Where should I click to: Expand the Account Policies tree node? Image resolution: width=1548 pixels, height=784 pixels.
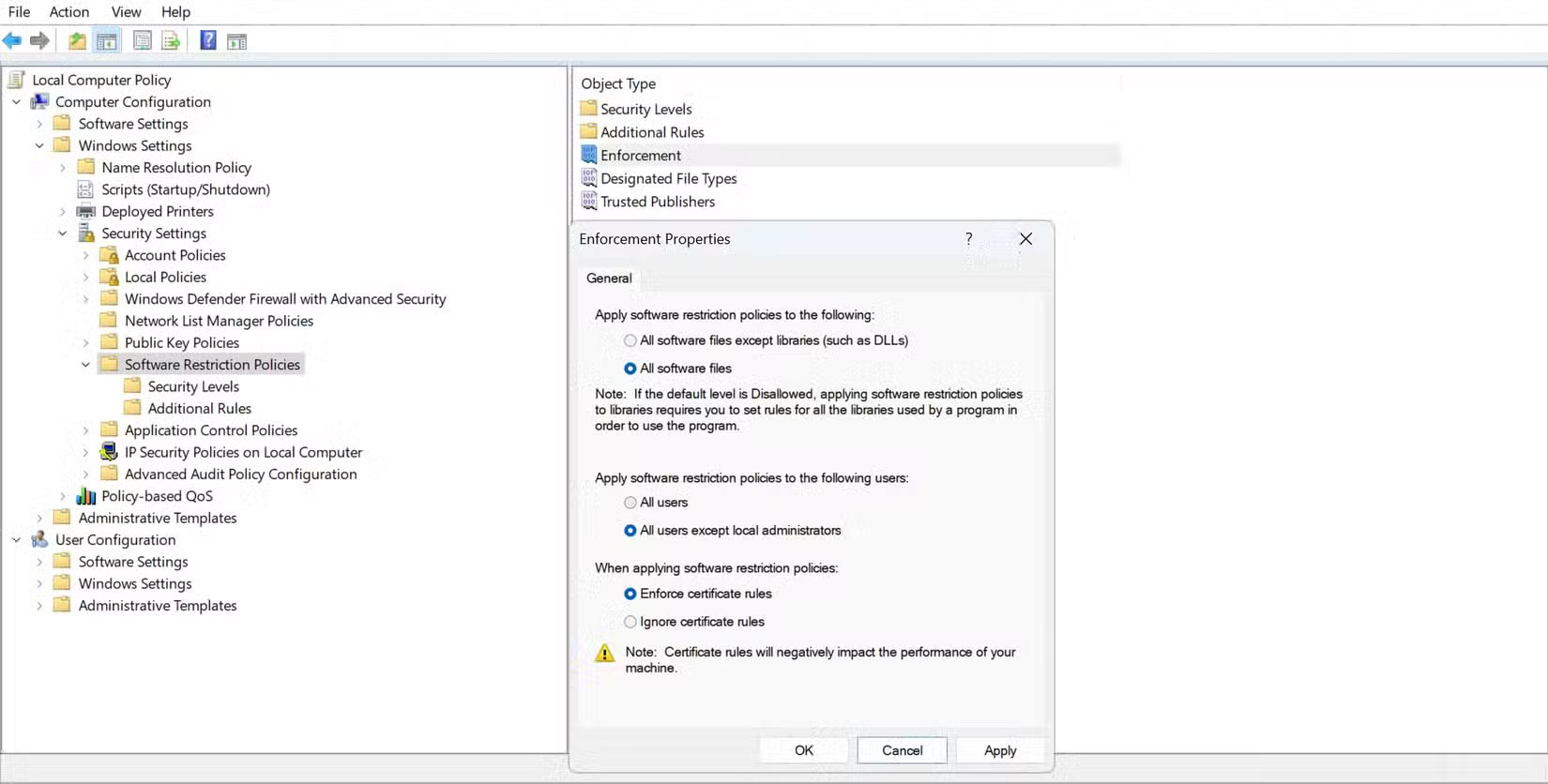[85, 255]
